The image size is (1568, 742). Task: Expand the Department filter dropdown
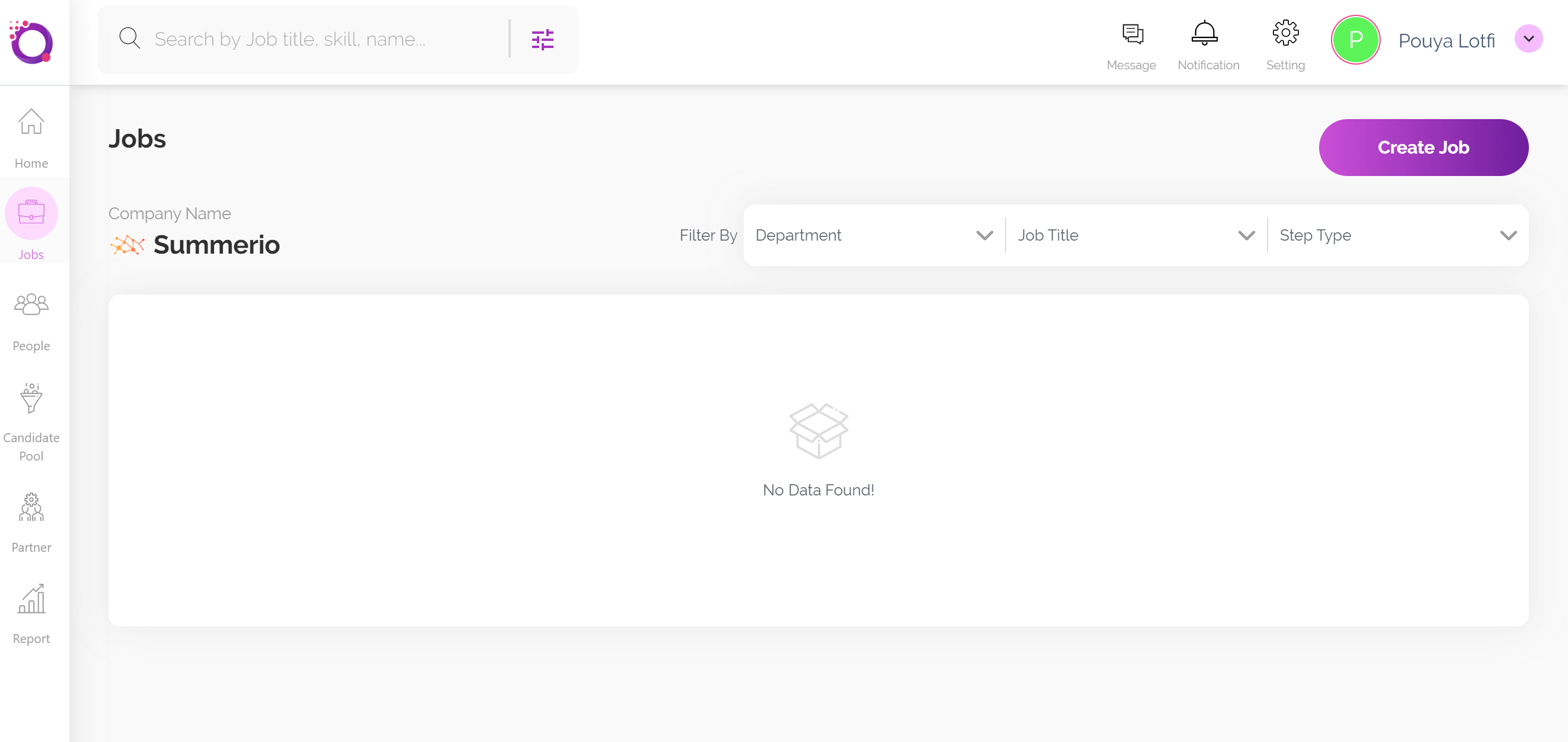[873, 235]
